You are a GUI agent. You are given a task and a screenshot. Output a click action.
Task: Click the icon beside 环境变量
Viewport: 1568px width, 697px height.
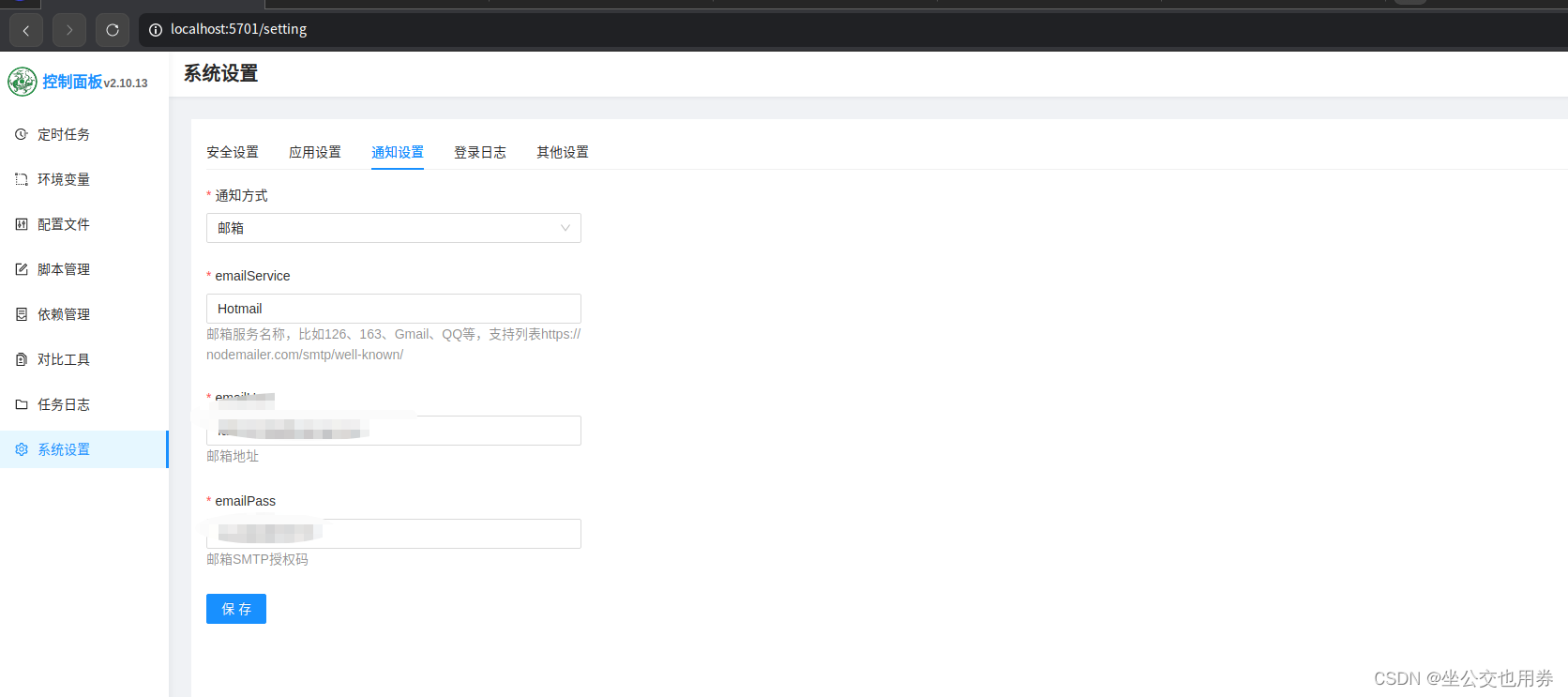click(x=22, y=179)
